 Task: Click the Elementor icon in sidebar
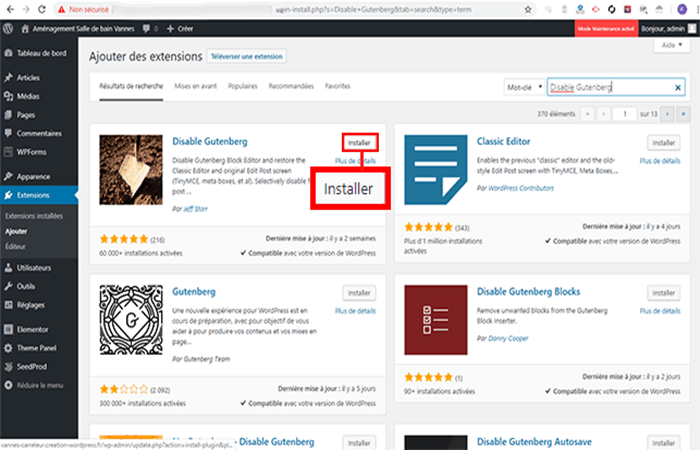pos(8,329)
